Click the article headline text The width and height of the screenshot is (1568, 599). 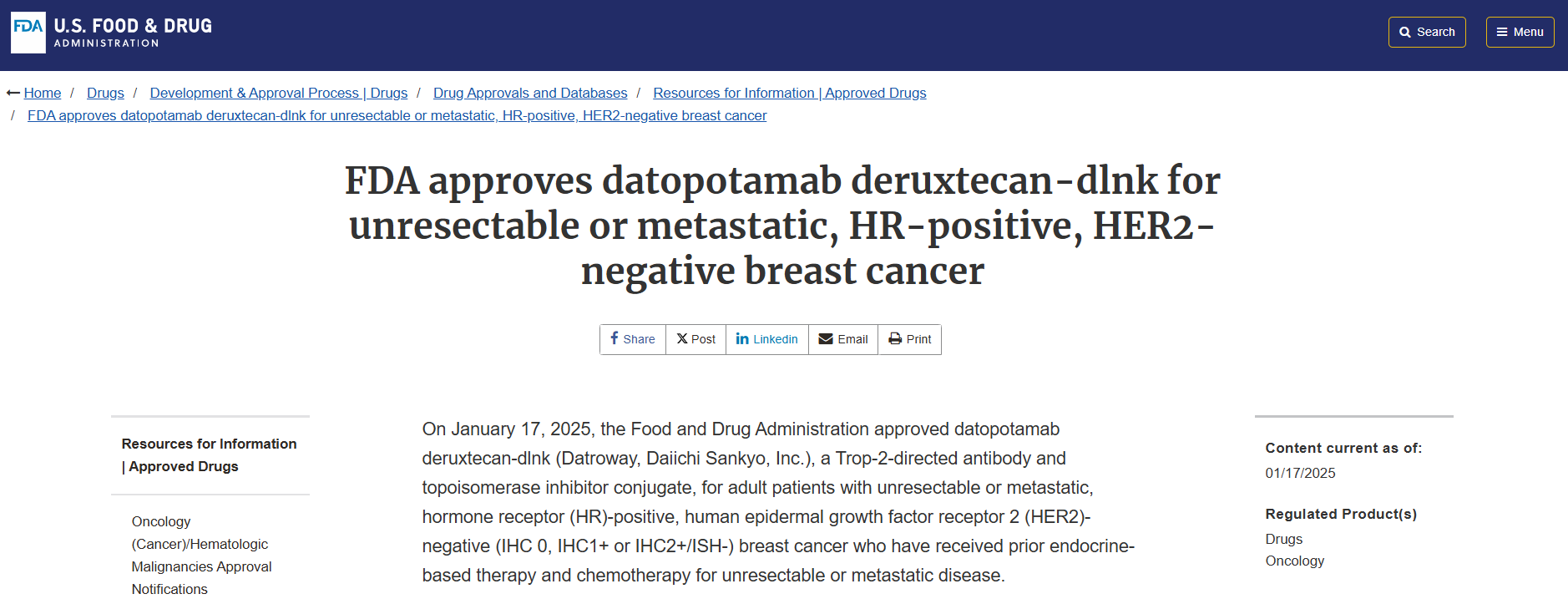coord(782,226)
